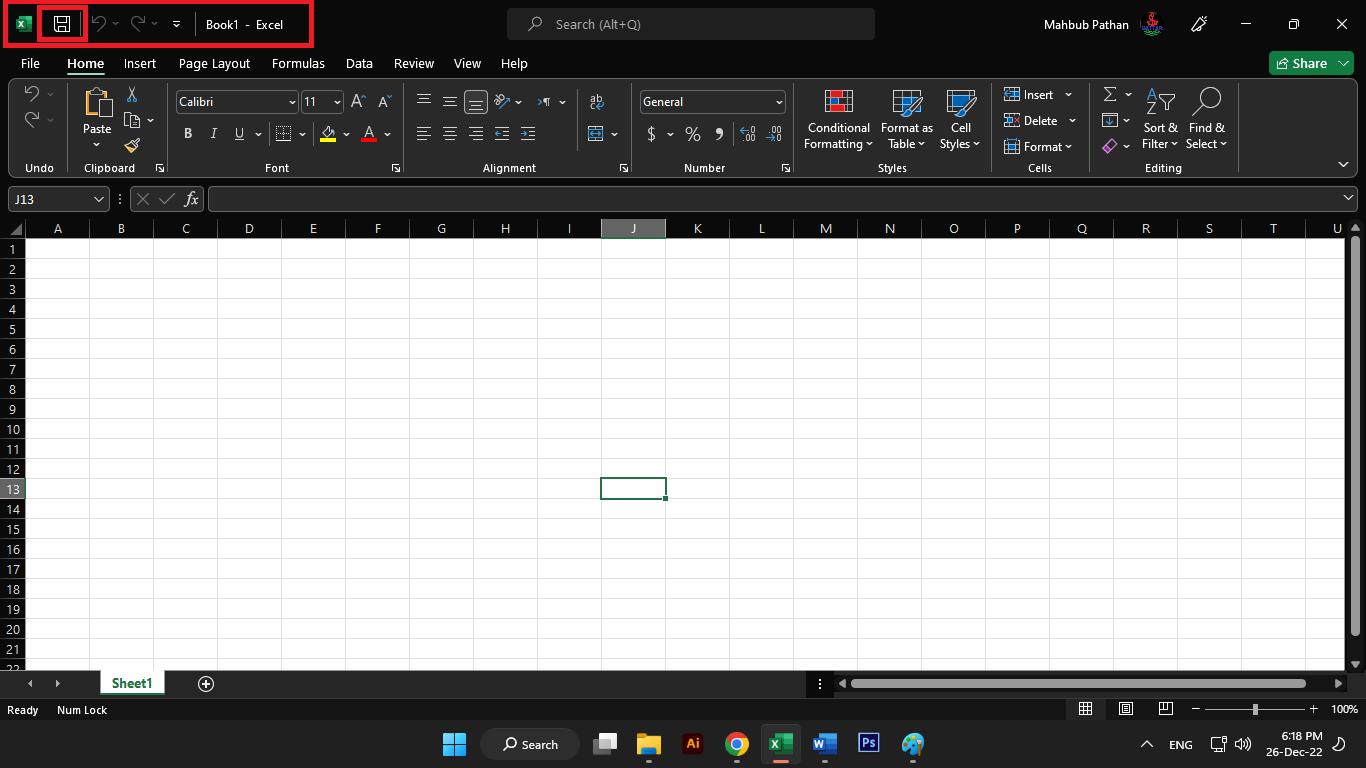1366x768 pixels.
Task: Collapse the ribbon with chevron
Action: click(1343, 164)
